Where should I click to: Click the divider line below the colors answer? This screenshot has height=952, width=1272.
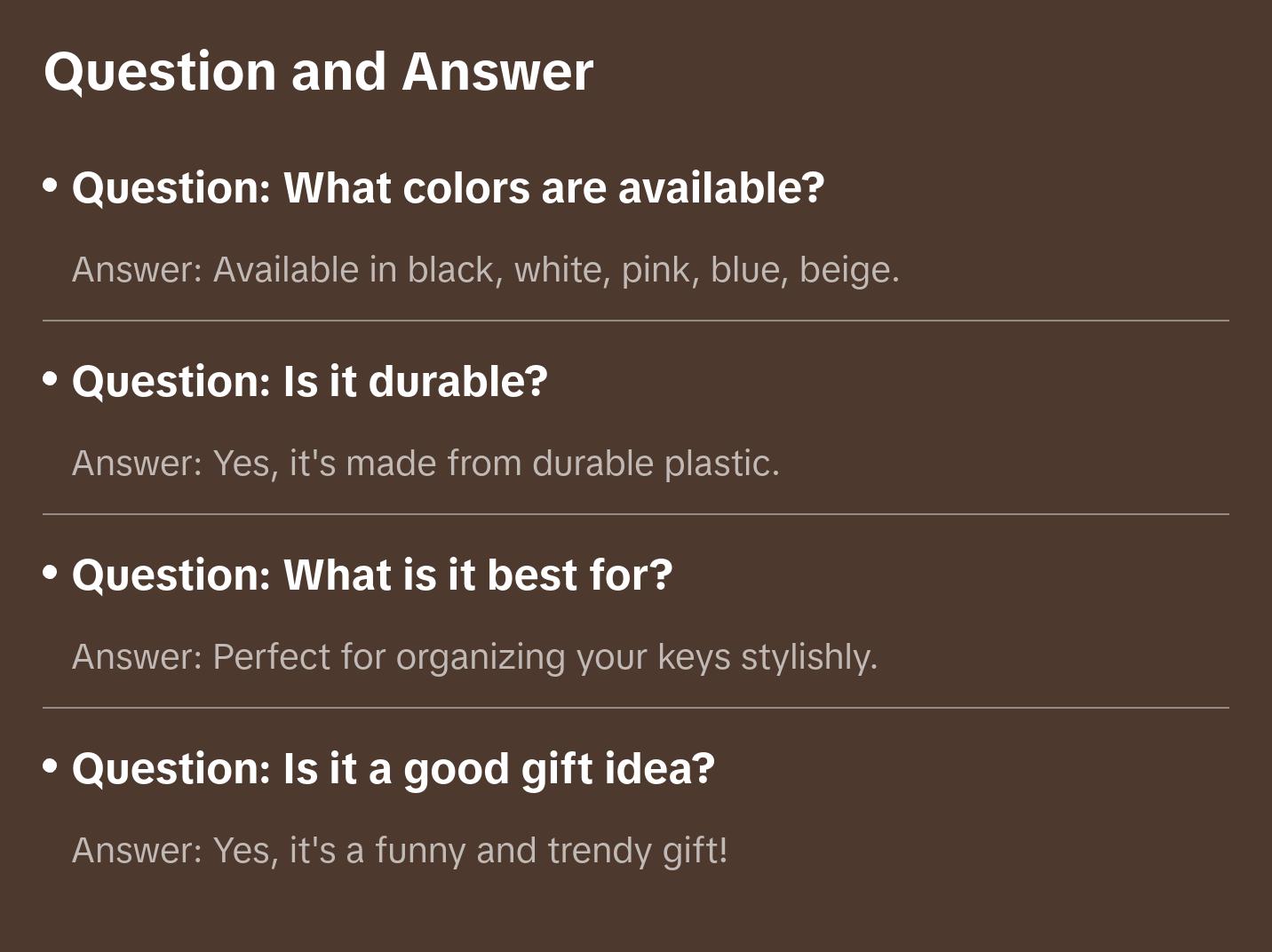(636, 321)
